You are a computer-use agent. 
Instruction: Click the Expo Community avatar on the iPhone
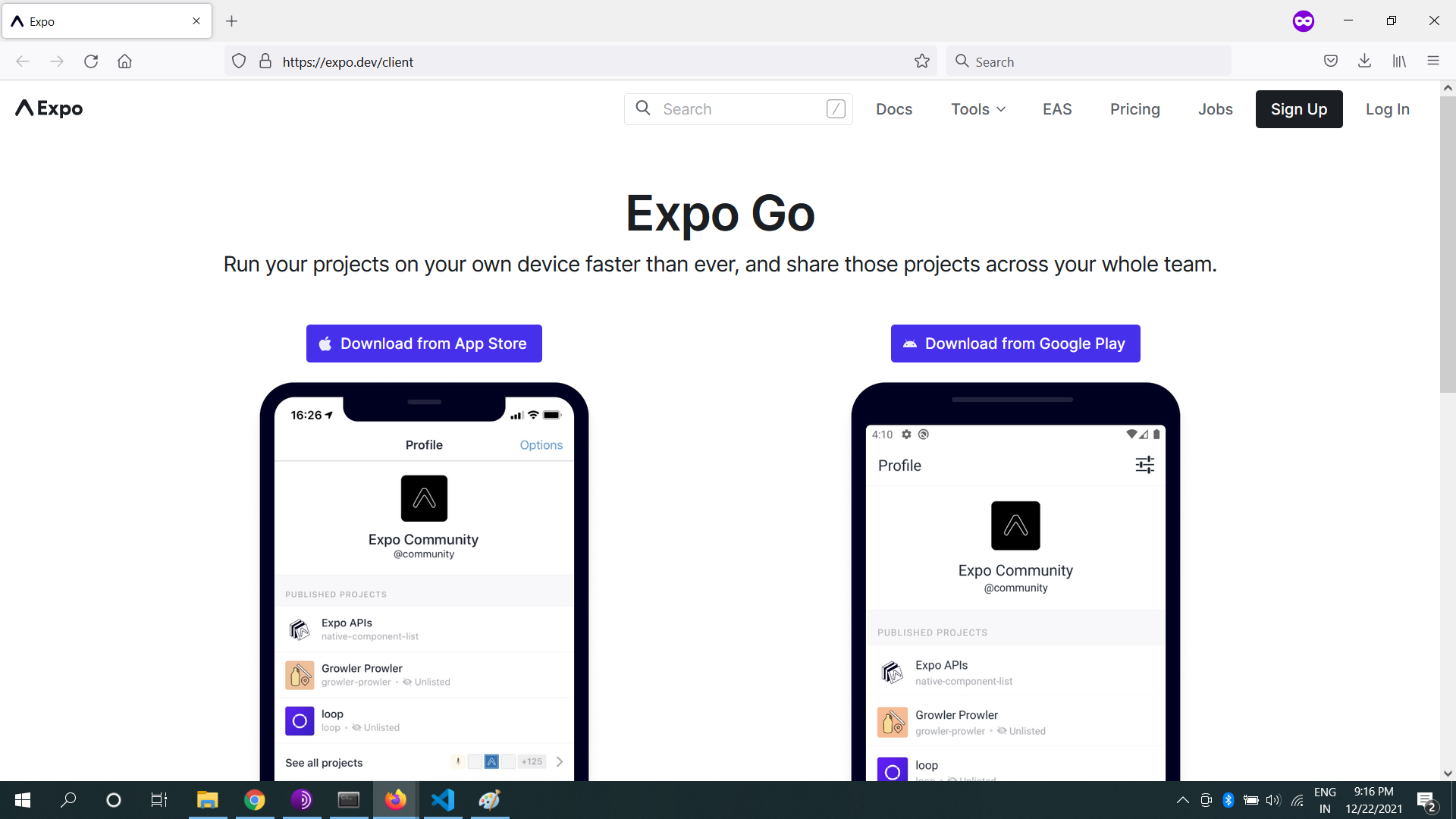(x=424, y=498)
